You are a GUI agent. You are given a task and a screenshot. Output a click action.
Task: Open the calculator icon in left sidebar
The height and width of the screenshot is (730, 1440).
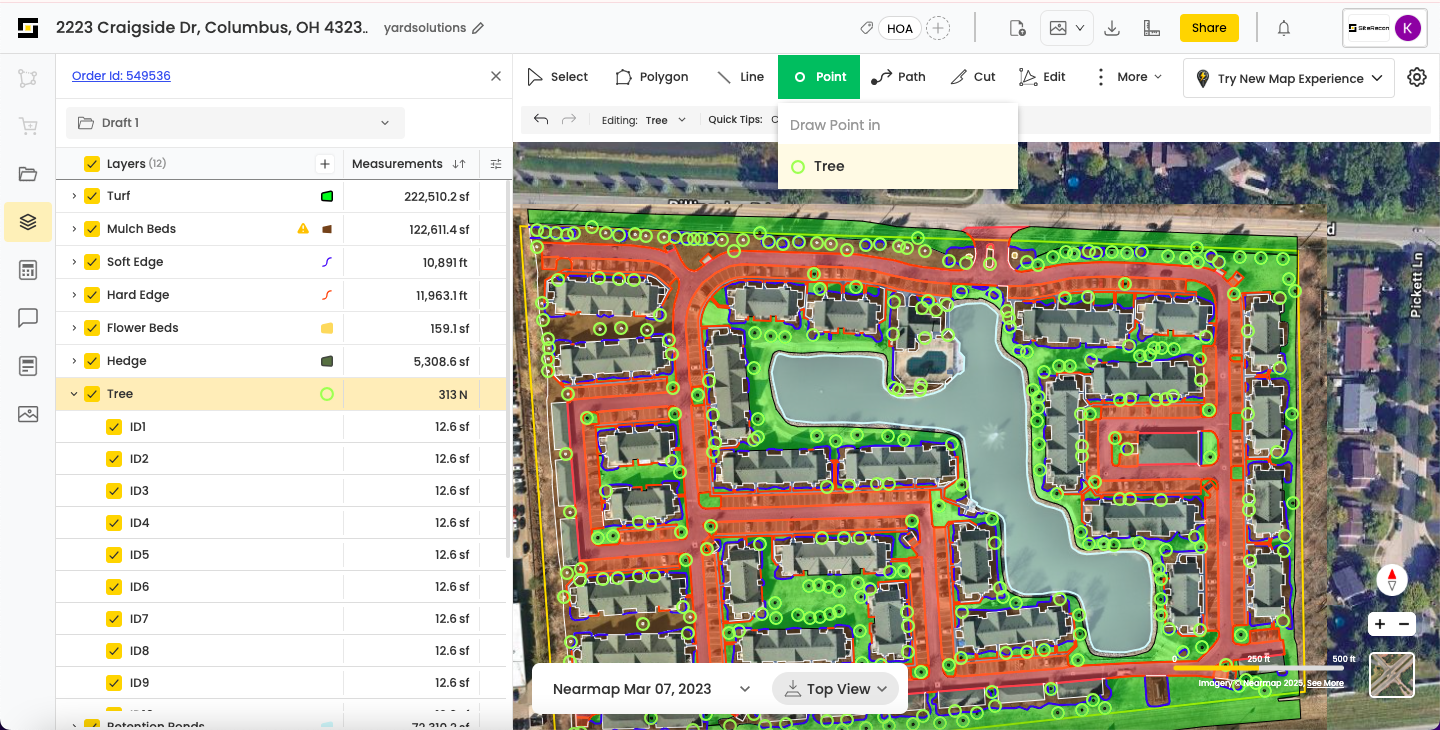point(28,270)
